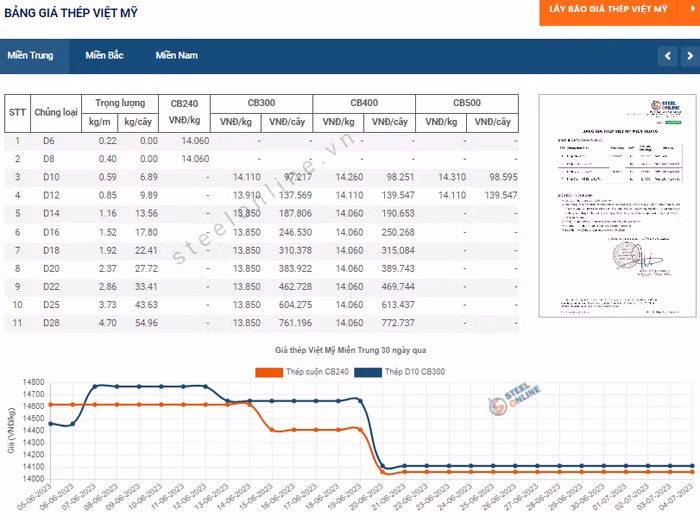
Task: Click Steel Online logo on the document preview
Action: coord(661,109)
